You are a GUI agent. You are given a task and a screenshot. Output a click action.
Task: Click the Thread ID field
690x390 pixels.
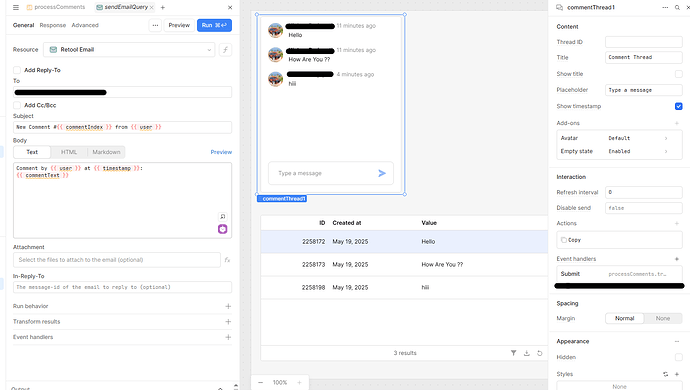(644, 42)
